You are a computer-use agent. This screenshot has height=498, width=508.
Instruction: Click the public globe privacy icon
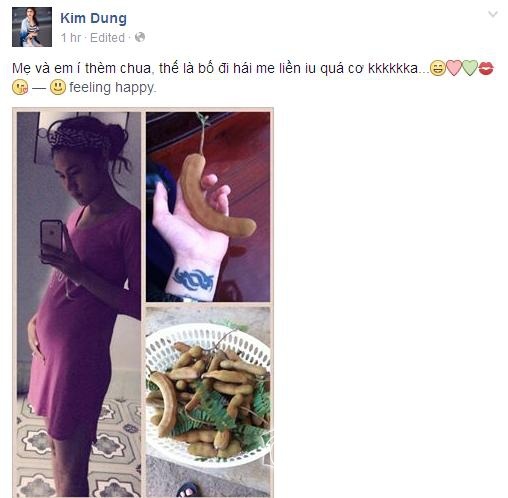(x=140, y=37)
